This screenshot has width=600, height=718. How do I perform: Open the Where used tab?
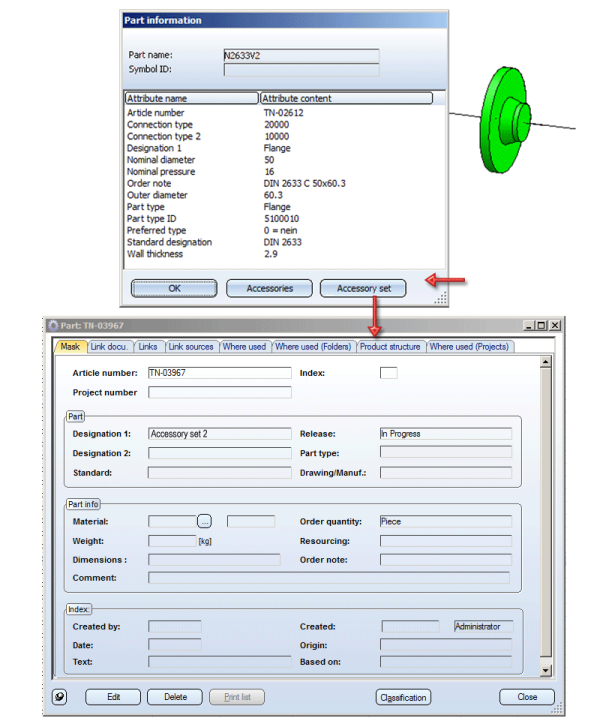[x=244, y=347]
